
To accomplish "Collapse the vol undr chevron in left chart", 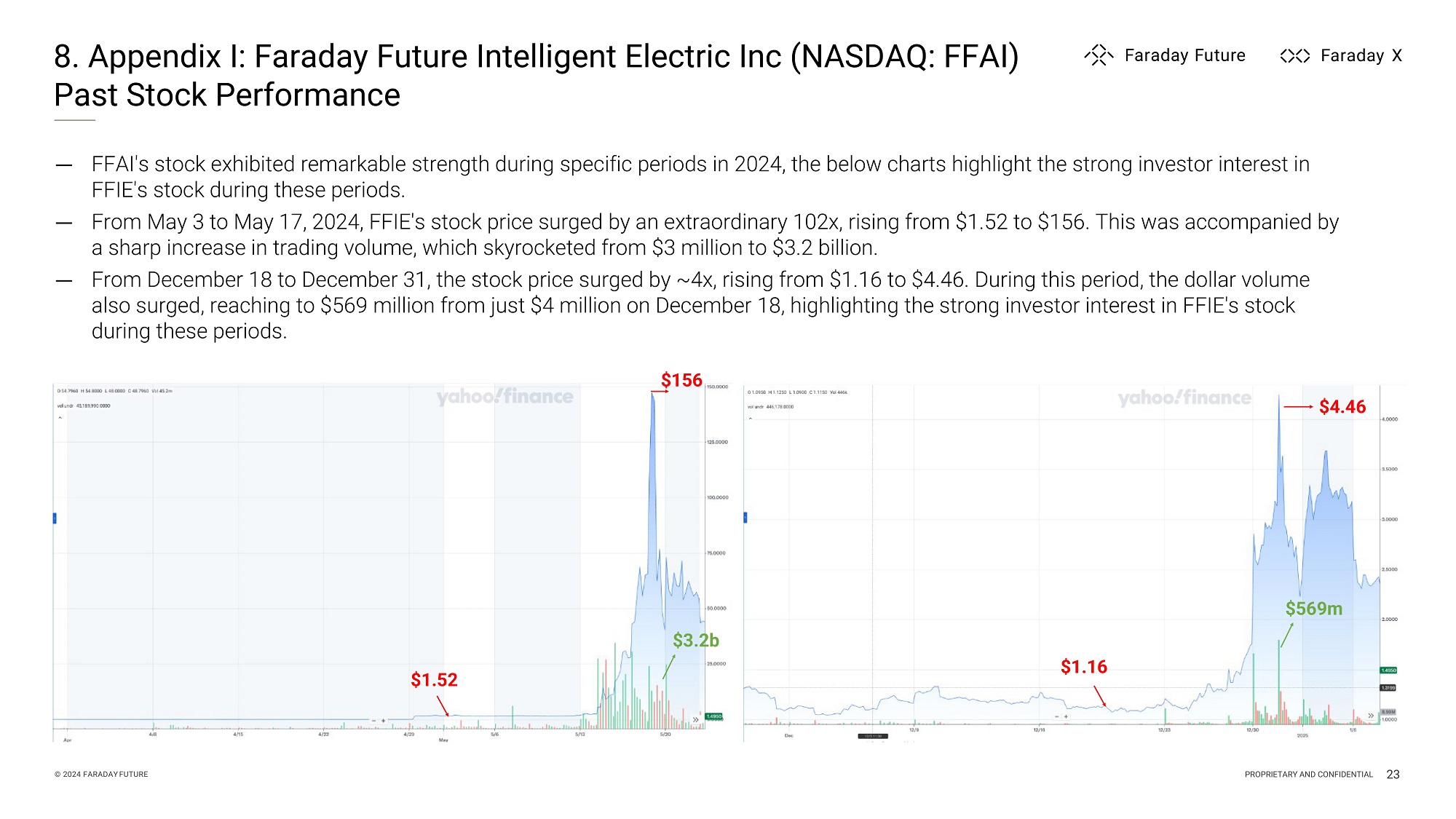I will coord(60,418).
